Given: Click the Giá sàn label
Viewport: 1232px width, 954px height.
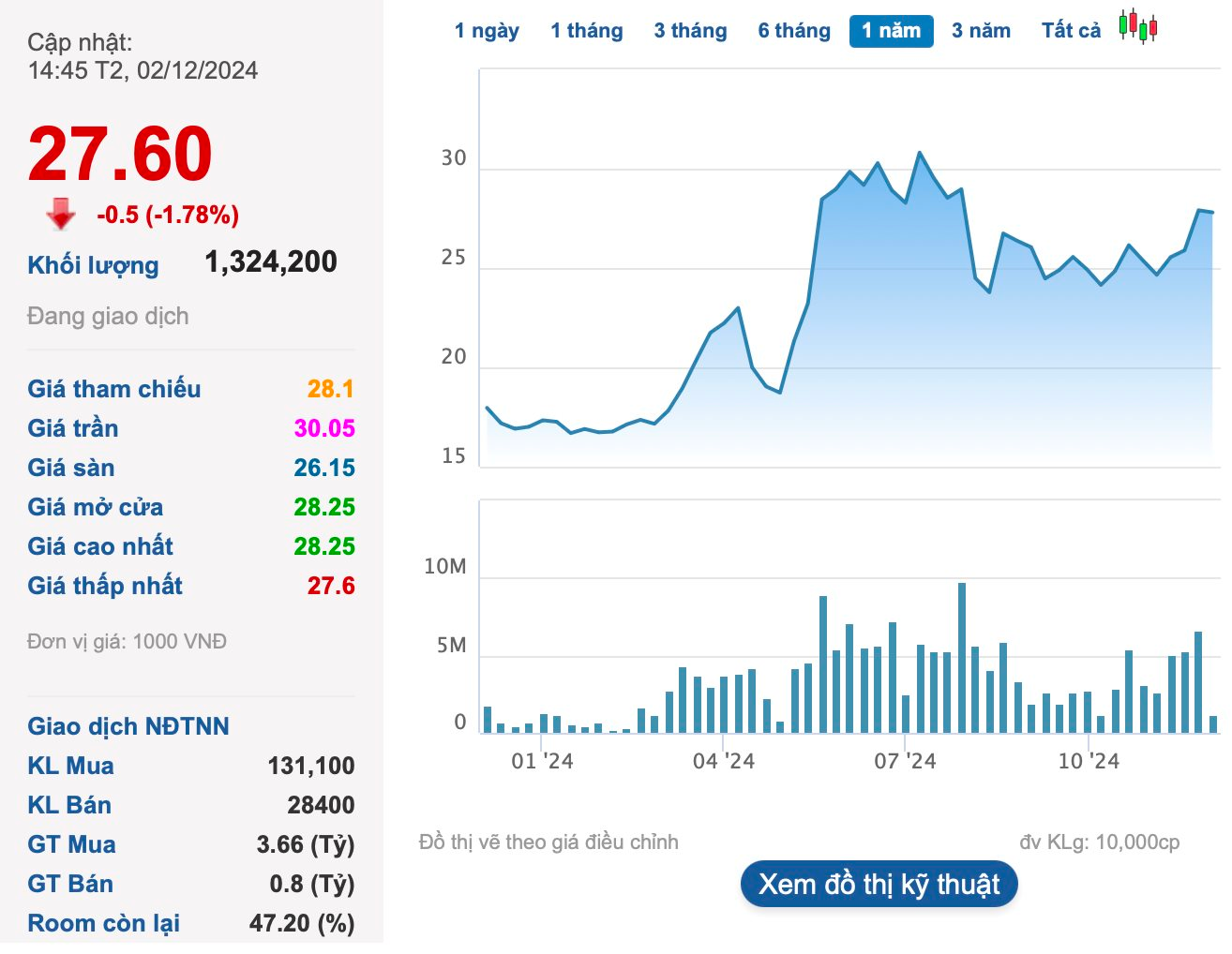Looking at the screenshot, I should click(71, 468).
